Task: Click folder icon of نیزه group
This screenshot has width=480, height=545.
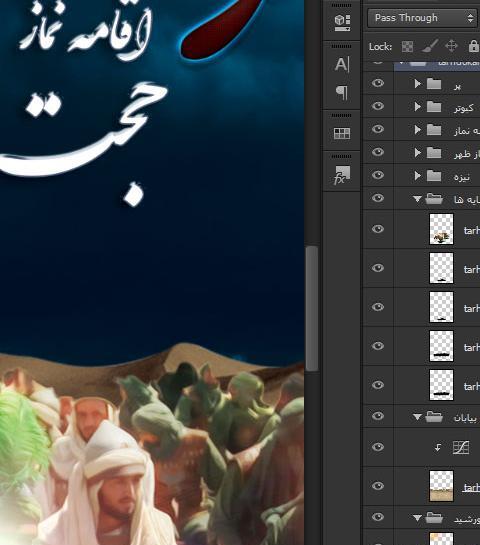Action: pos(434,176)
